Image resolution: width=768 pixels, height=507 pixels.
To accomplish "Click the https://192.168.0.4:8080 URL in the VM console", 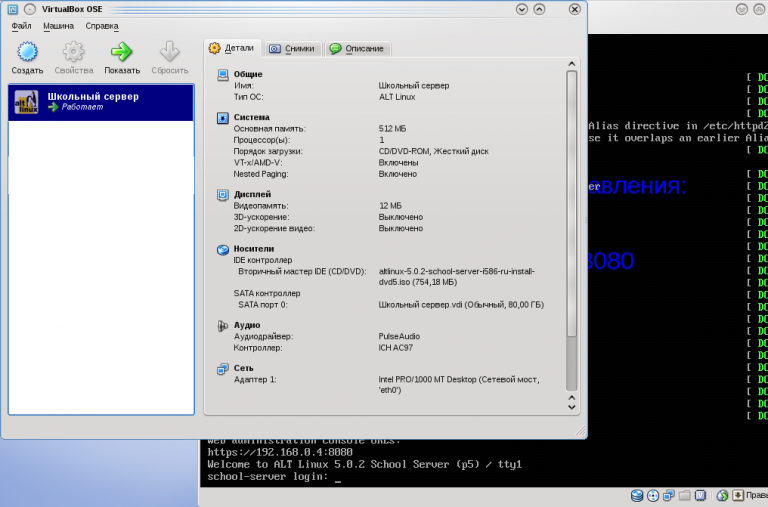I will coord(280,452).
